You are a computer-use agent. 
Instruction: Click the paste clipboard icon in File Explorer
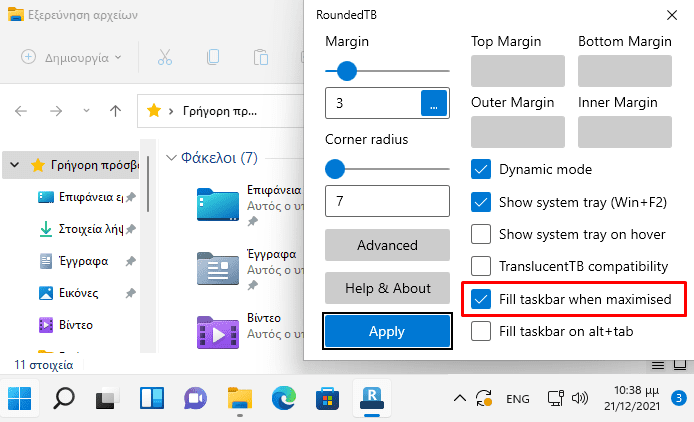(261, 58)
